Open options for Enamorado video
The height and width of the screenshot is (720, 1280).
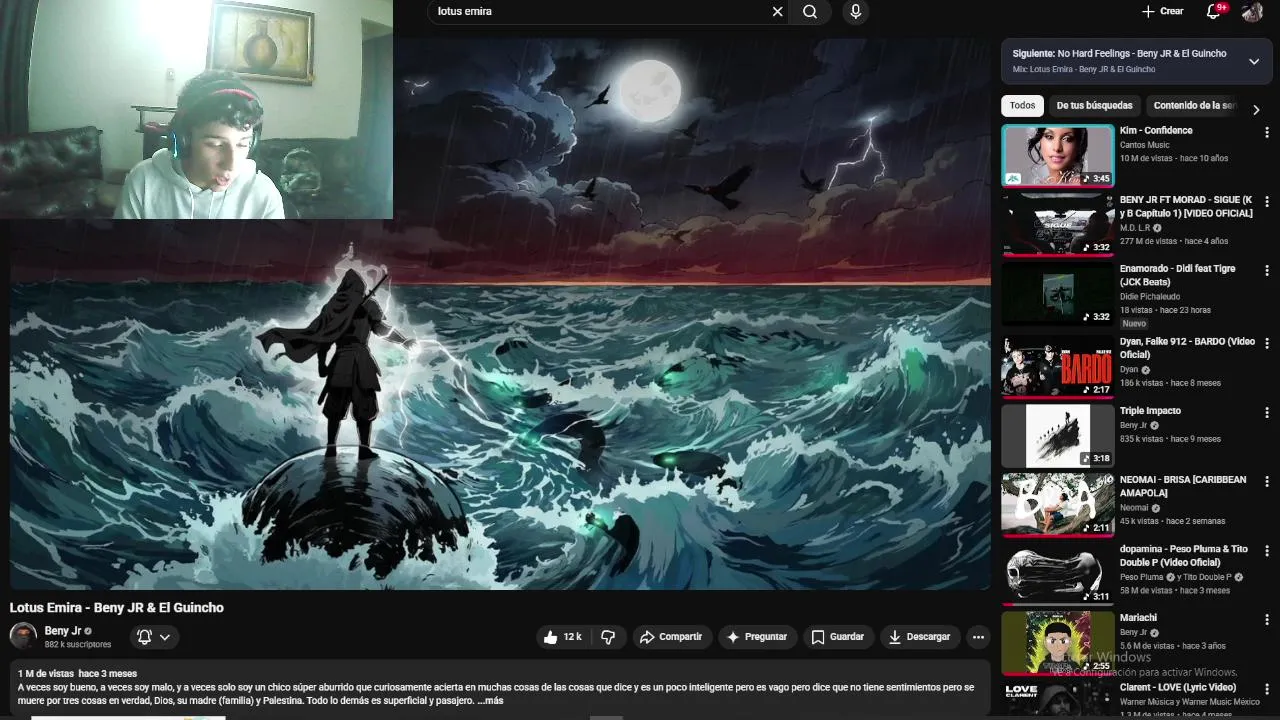coord(1266,270)
